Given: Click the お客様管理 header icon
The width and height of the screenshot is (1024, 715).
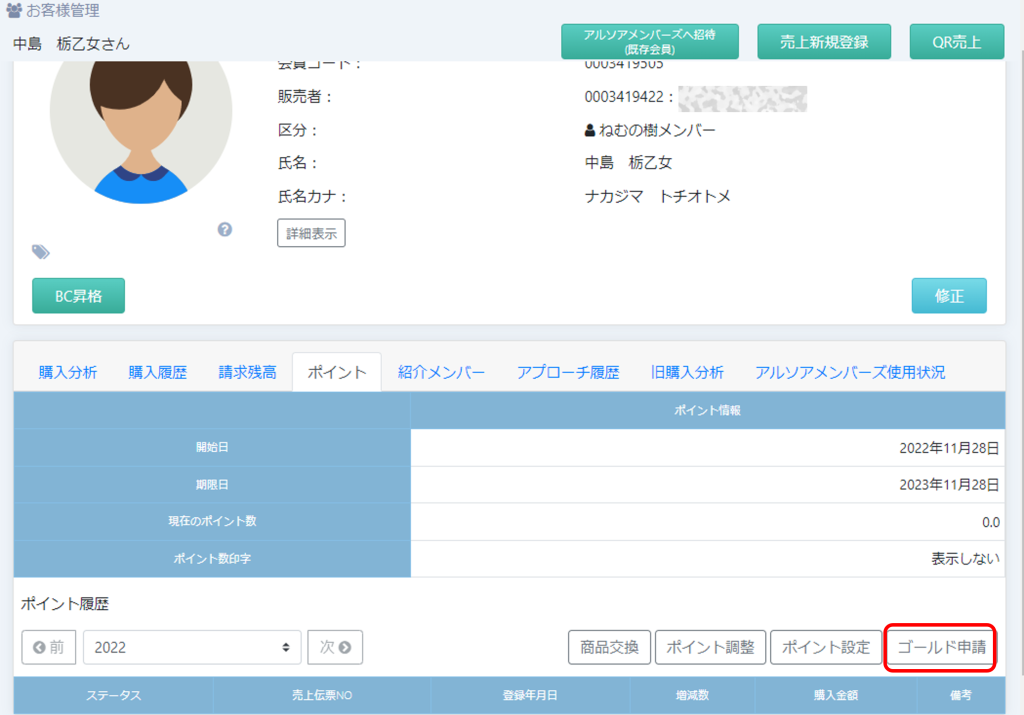Looking at the screenshot, I should coord(14,11).
